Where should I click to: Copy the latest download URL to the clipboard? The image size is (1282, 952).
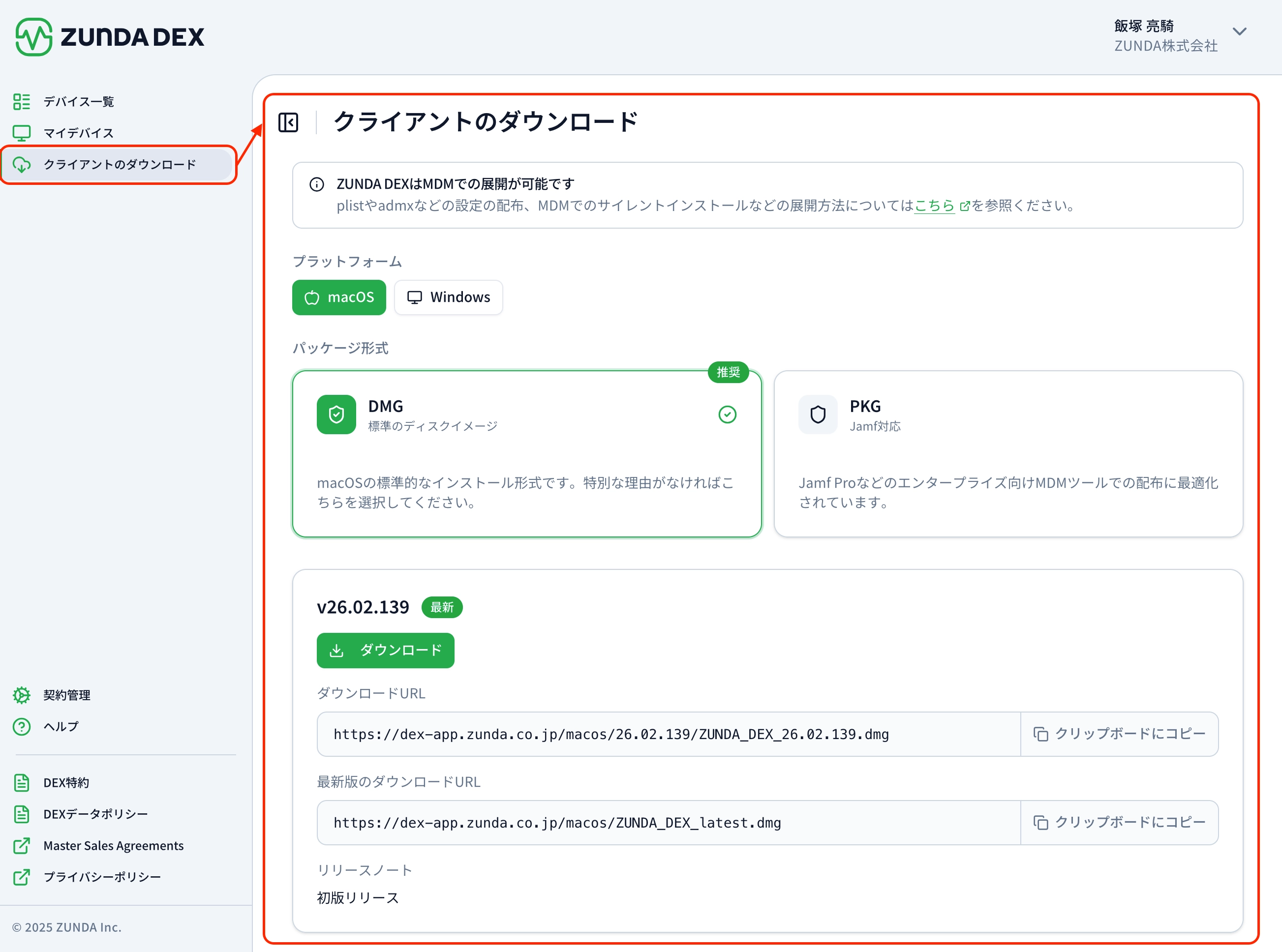[1119, 822]
